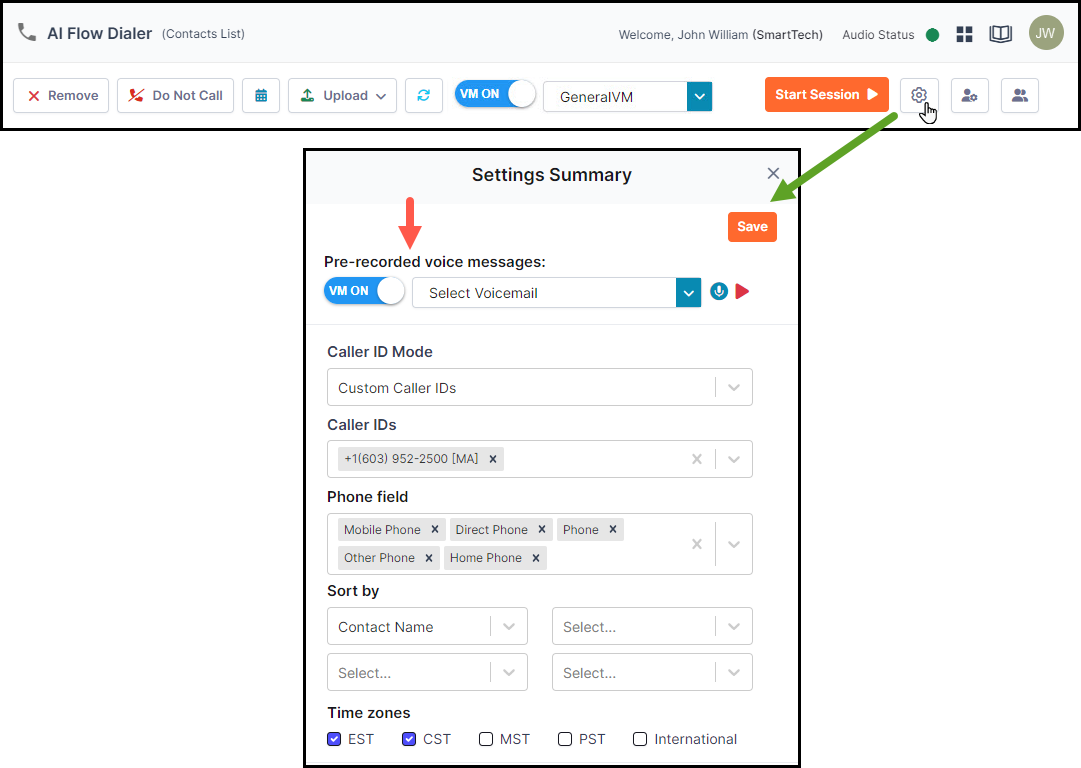Screen dimensions: 1081x768
Task: Remove the +1(603) 952-2500 caller ID tag
Action: 493,459
